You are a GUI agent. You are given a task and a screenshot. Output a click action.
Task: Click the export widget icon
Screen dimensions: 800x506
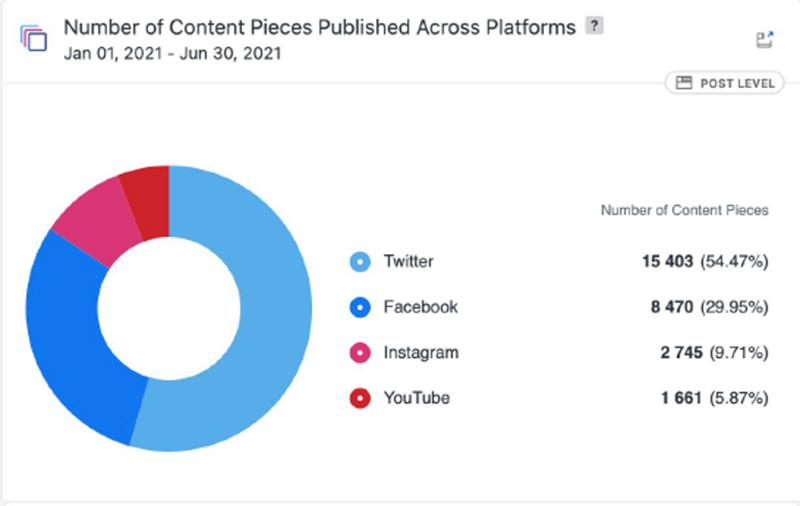point(764,40)
